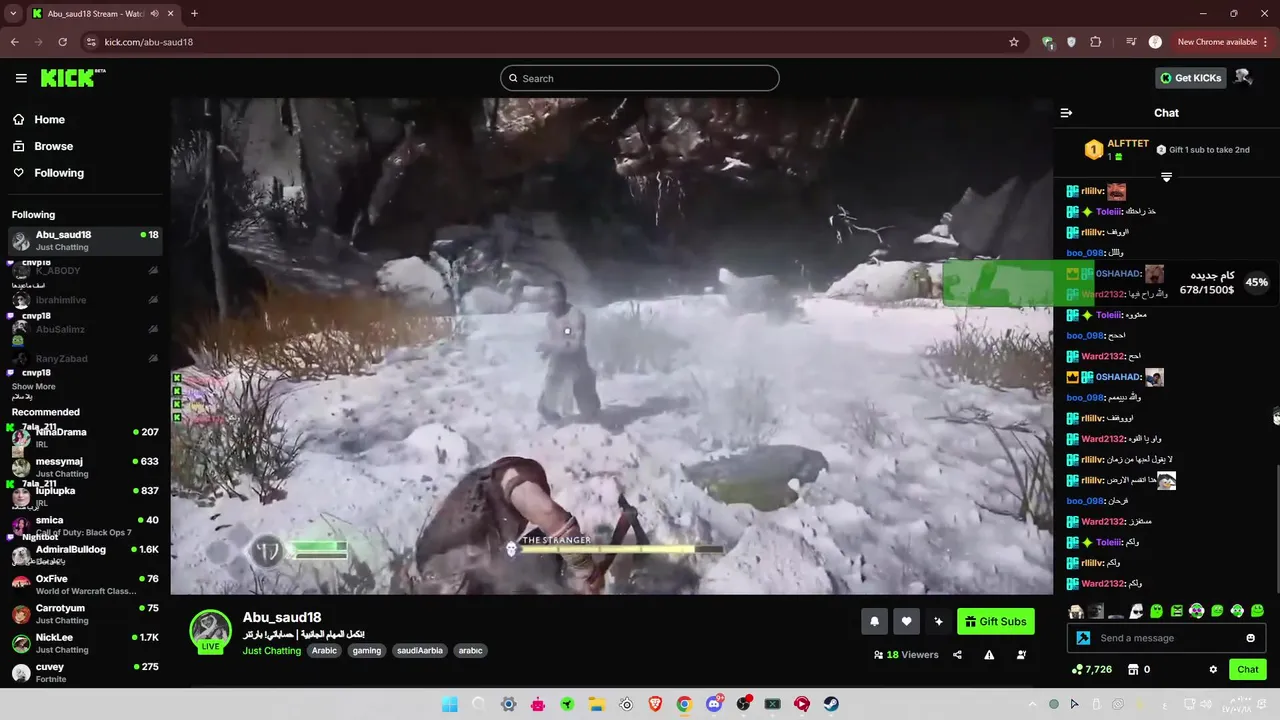
Task: Click the KICK logo
Action: point(73,78)
